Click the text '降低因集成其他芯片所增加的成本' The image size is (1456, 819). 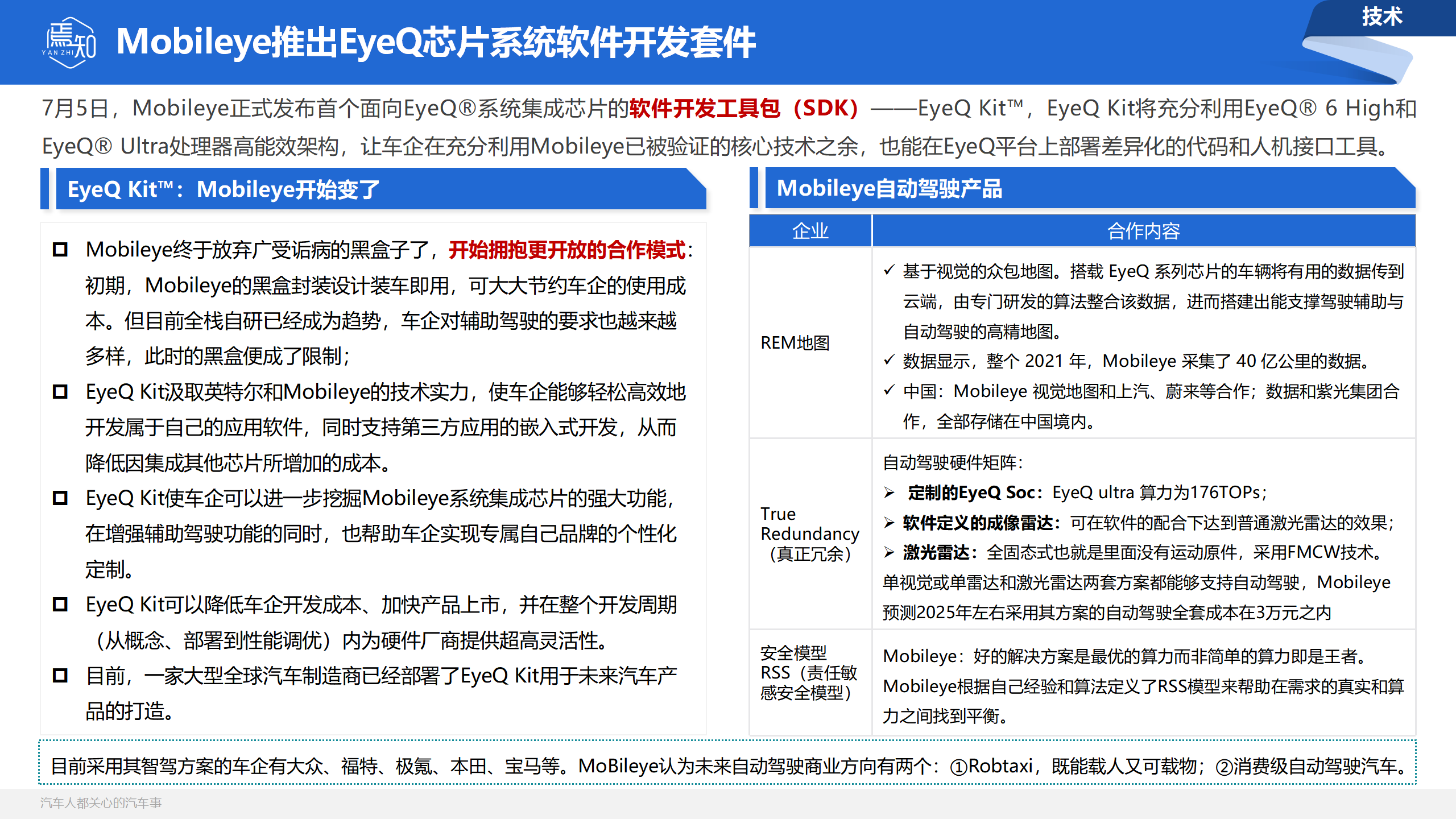(x=233, y=463)
